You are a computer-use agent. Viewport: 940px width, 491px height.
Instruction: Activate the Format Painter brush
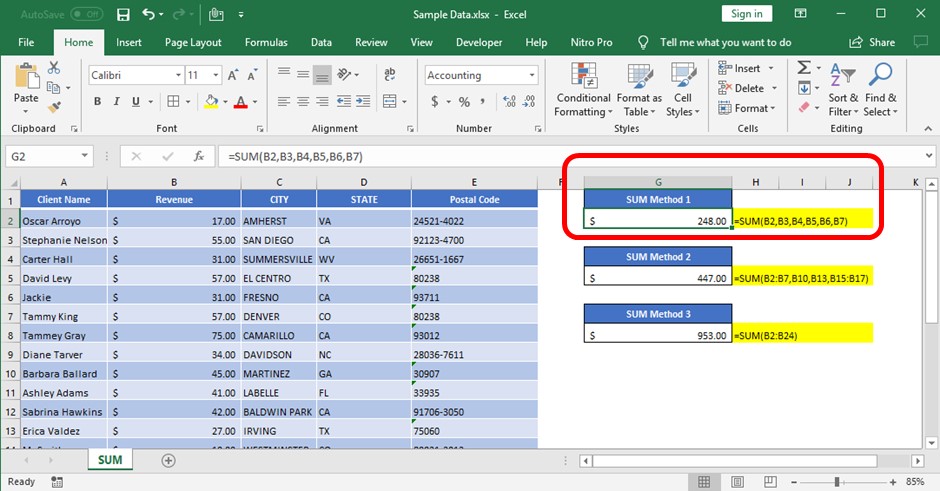[x=54, y=107]
